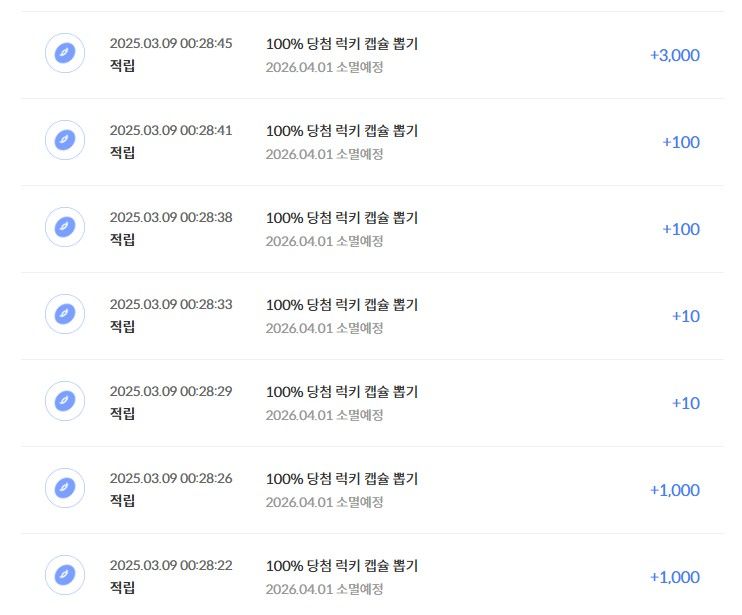This screenshot has height=615, width=742.
Task: Open the 럭키 캡슐 뽑기 title at 00:28:22
Action: point(342,566)
